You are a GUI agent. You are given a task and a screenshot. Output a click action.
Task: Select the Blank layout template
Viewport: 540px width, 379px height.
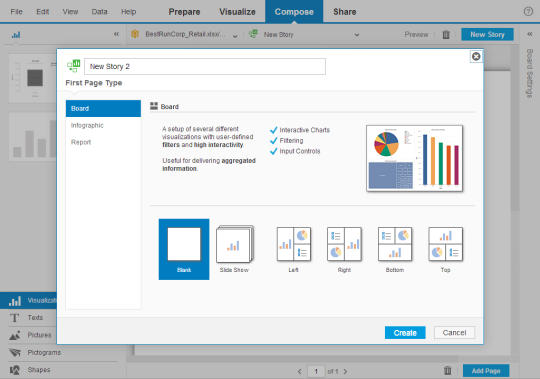(184, 249)
